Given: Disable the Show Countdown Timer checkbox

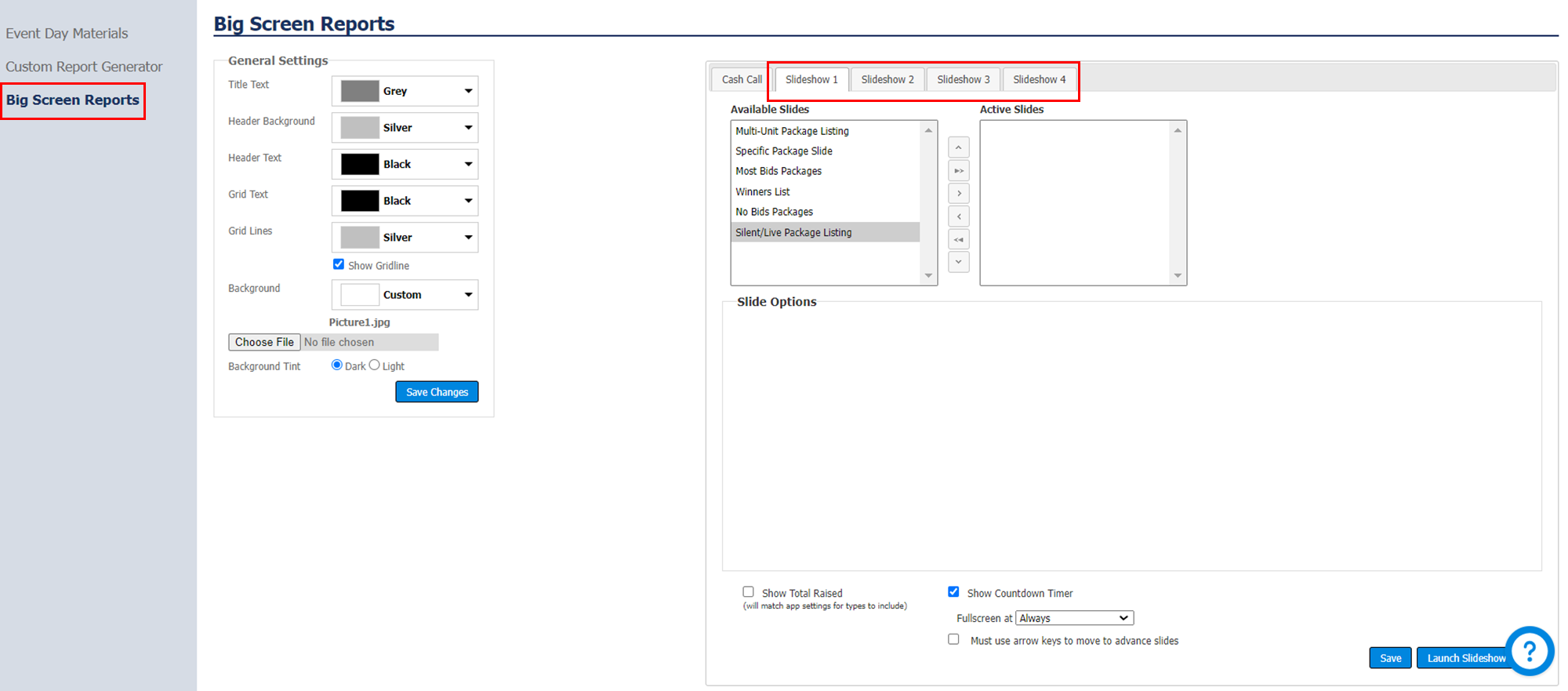Looking at the screenshot, I should (953, 592).
